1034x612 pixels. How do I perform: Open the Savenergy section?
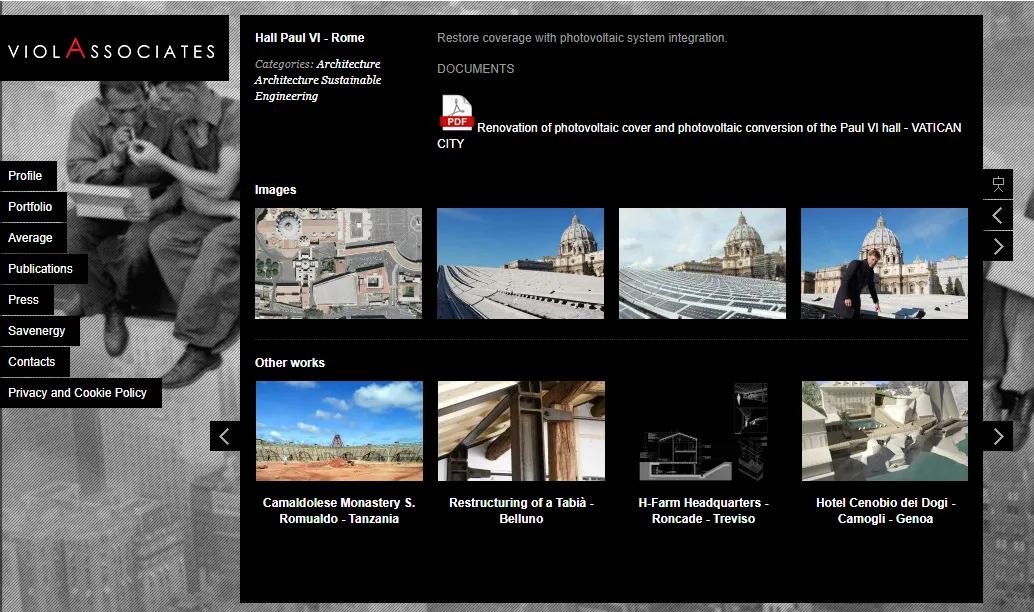point(37,331)
